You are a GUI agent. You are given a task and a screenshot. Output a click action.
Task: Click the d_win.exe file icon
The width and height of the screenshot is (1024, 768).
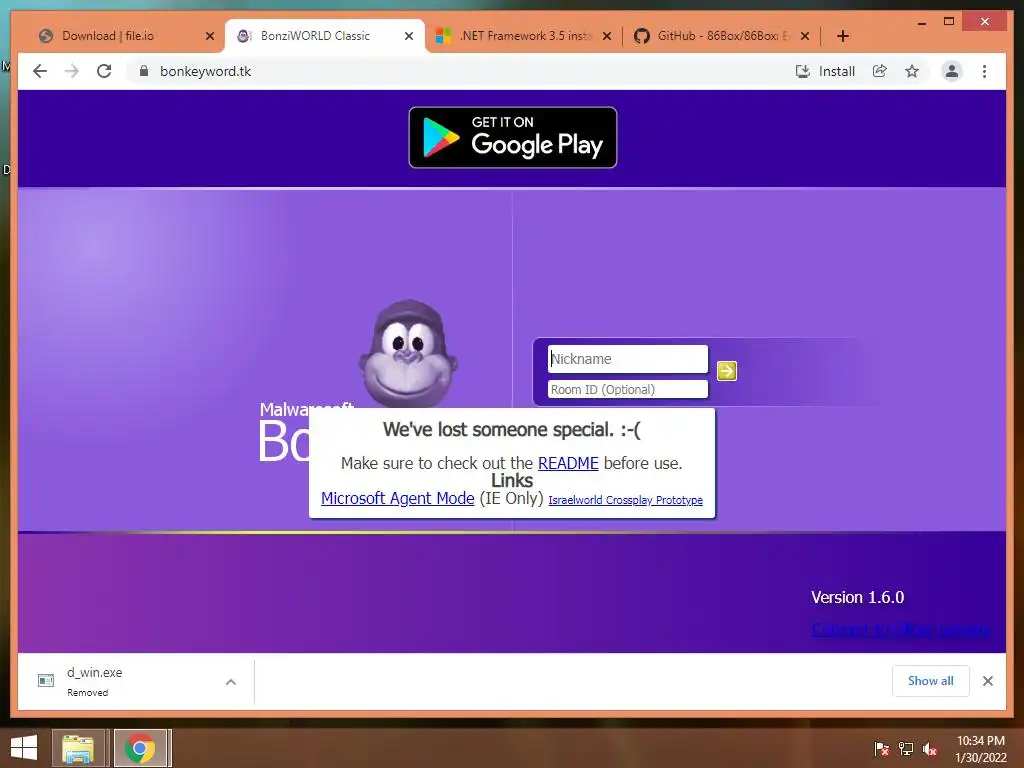[x=46, y=680]
